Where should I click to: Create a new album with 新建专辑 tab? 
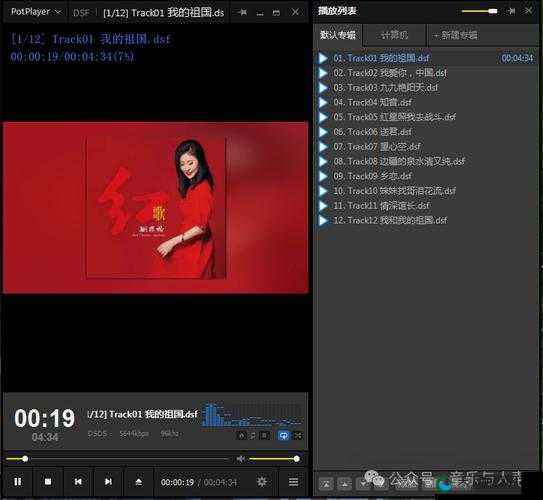coord(456,35)
